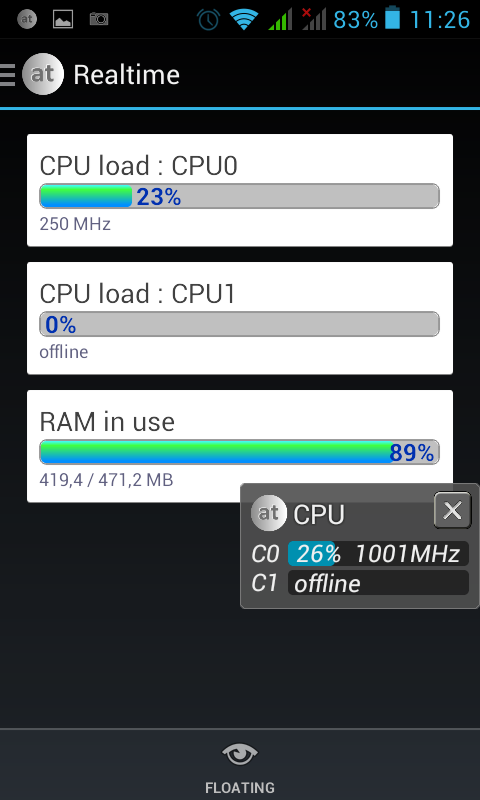This screenshot has width=480, height=800.
Task: Tap the 419,4 / 471,2 MB text
Action: point(106,480)
